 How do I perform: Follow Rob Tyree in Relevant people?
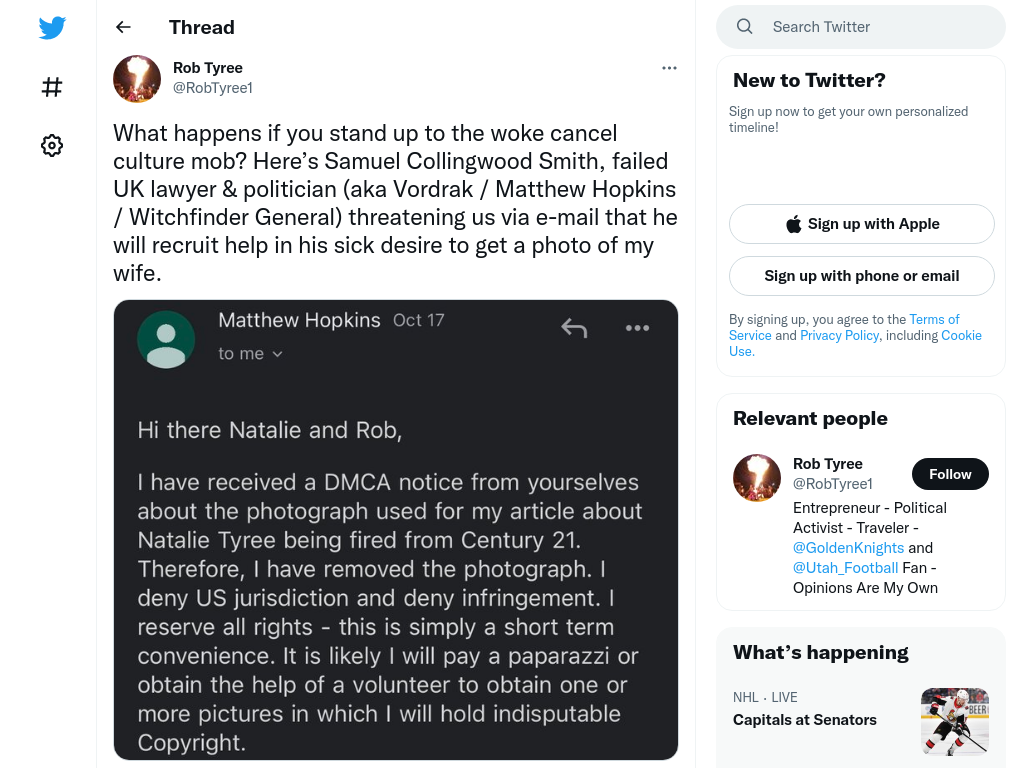[x=950, y=474]
